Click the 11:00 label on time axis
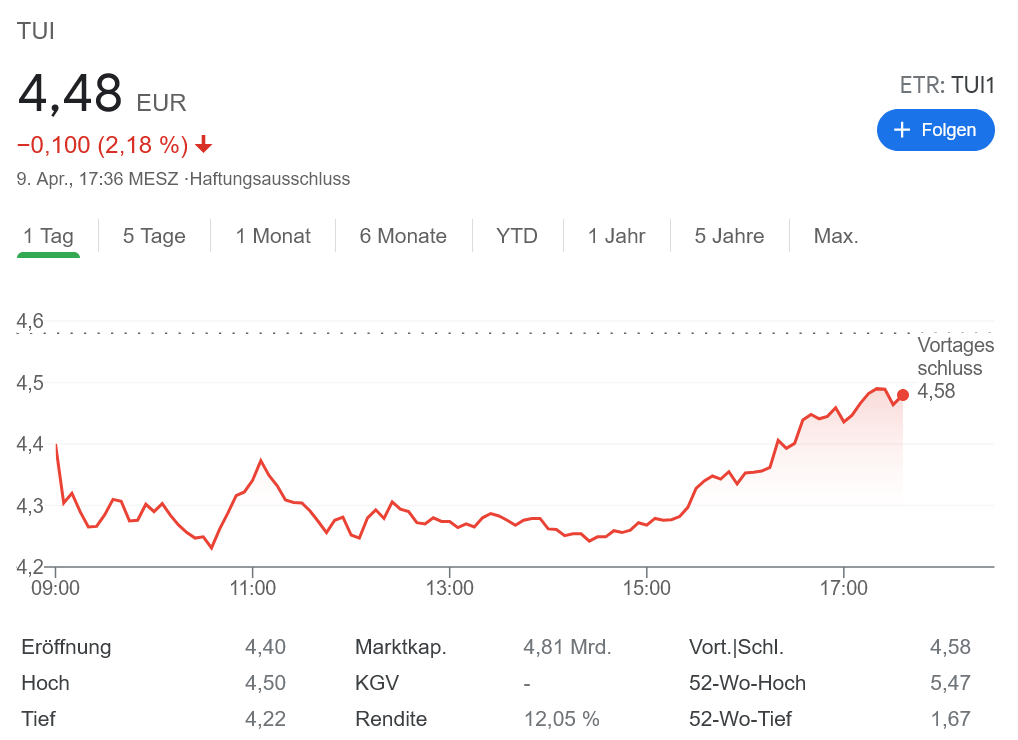 (x=253, y=588)
